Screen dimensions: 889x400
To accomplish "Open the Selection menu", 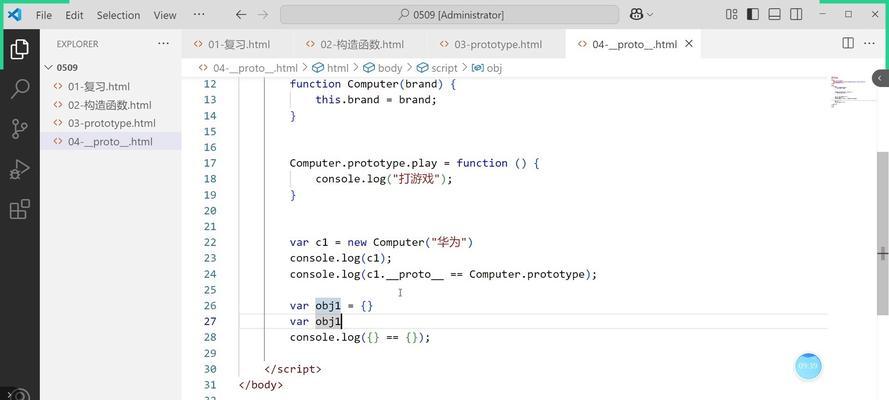I will pyautogui.click(x=118, y=15).
